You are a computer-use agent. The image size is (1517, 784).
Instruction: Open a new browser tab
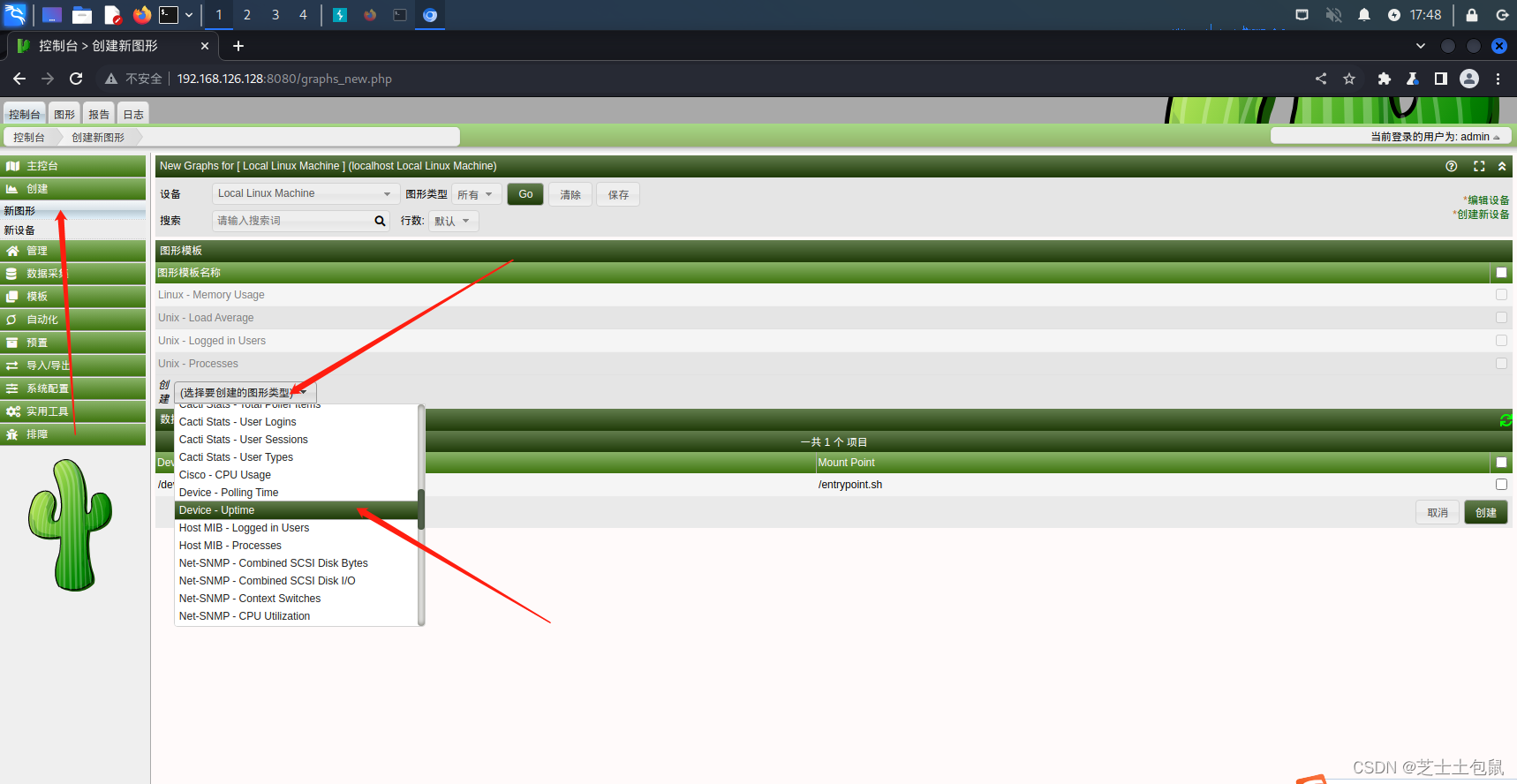tap(238, 46)
